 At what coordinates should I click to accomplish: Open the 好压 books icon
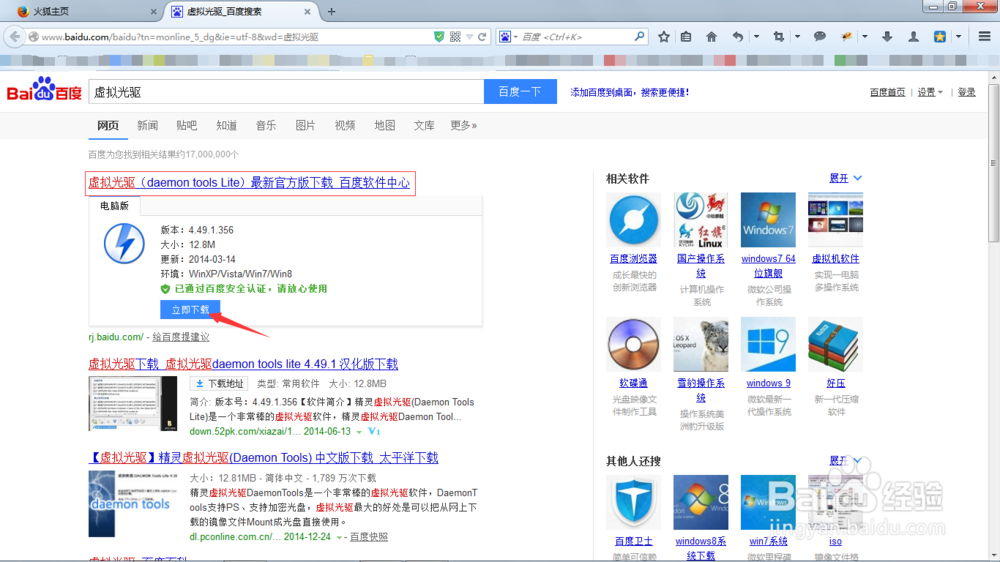tap(835, 344)
